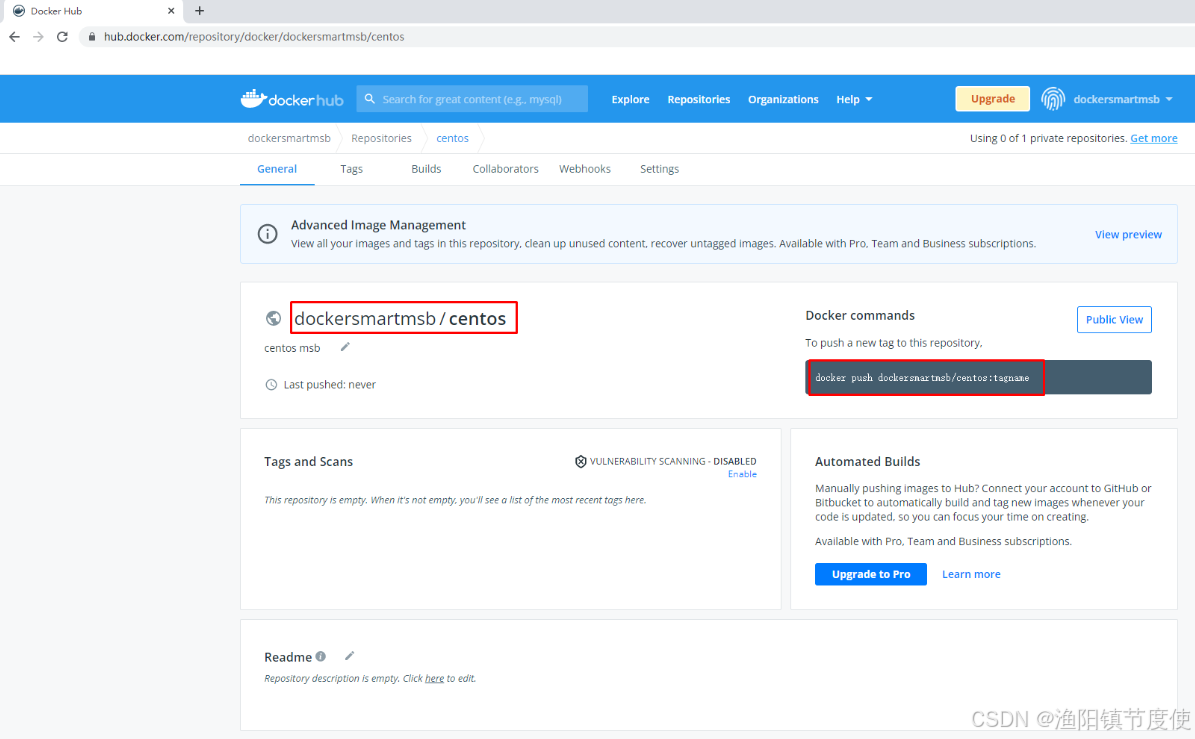This screenshot has height=739, width=1195.
Task: Close the Docker Hub browser tab
Action: pyautogui.click(x=171, y=11)
